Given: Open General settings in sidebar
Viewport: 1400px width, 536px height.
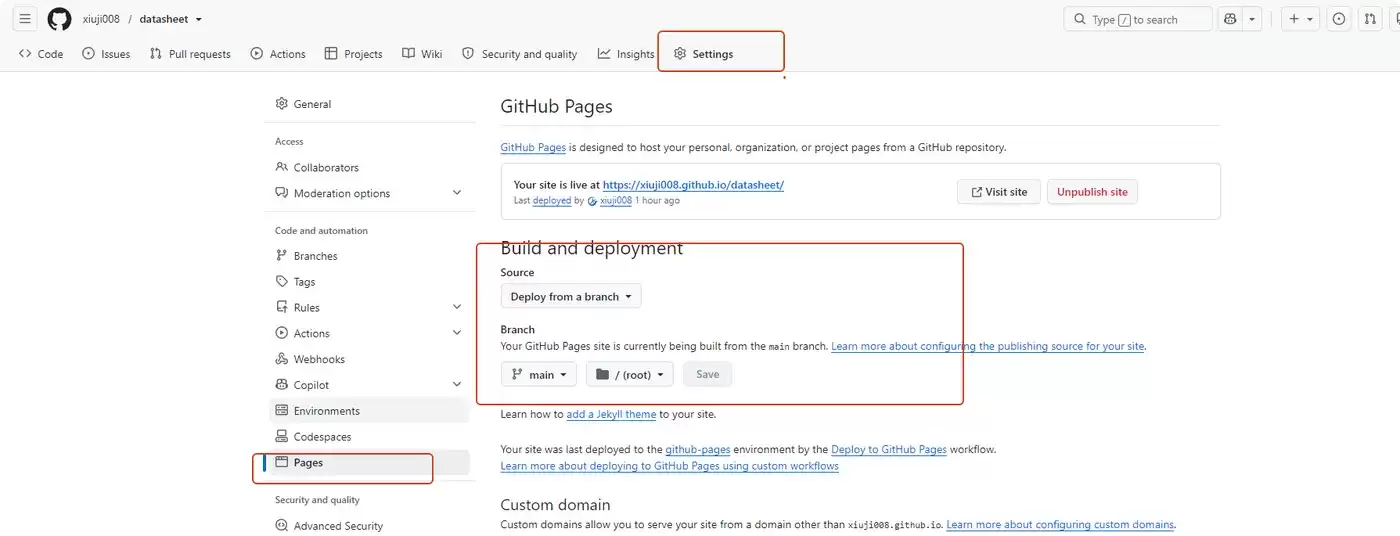Looking at the screenshot, I should 369,104.
